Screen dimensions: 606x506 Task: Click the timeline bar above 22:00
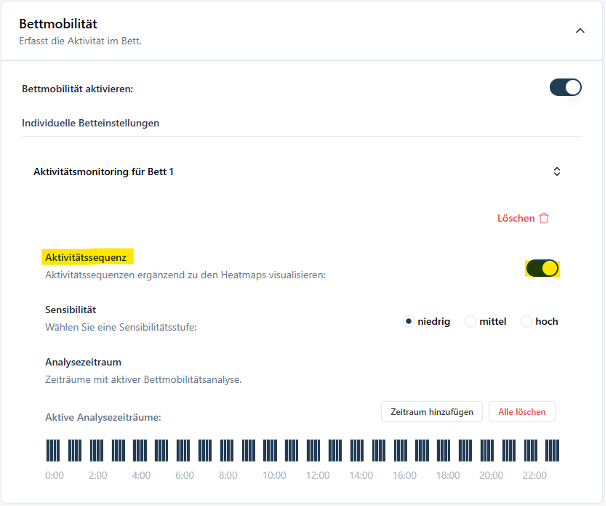point(535,449)
